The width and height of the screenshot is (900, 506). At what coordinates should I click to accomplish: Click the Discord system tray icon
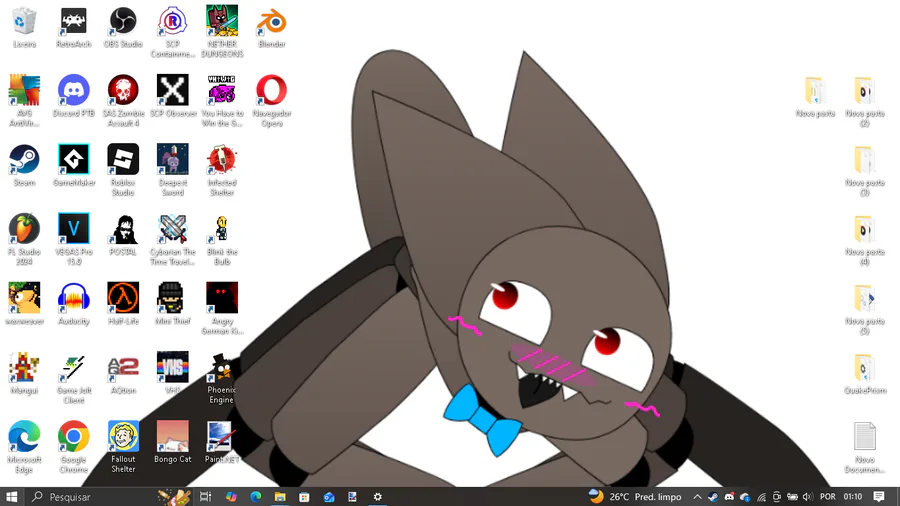tap(729, 497)
